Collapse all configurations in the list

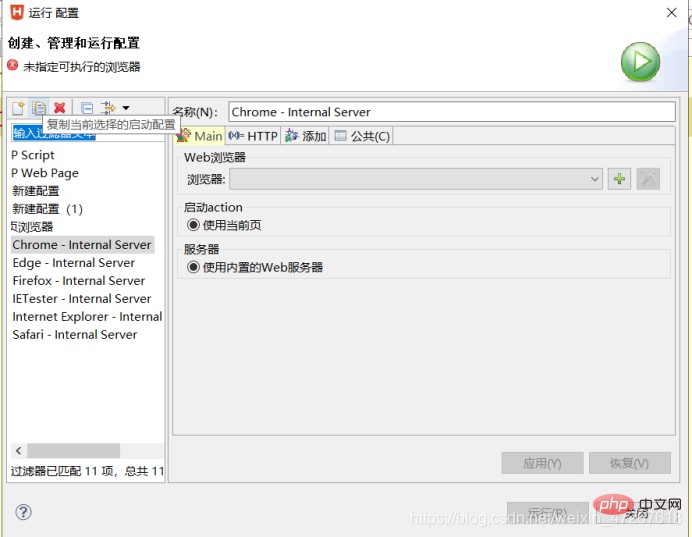click(x=87, y=107)
